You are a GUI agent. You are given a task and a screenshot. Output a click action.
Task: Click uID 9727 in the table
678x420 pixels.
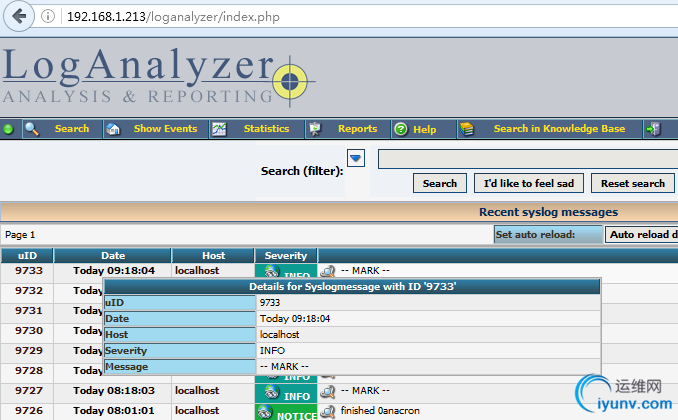tap(29, 391)
